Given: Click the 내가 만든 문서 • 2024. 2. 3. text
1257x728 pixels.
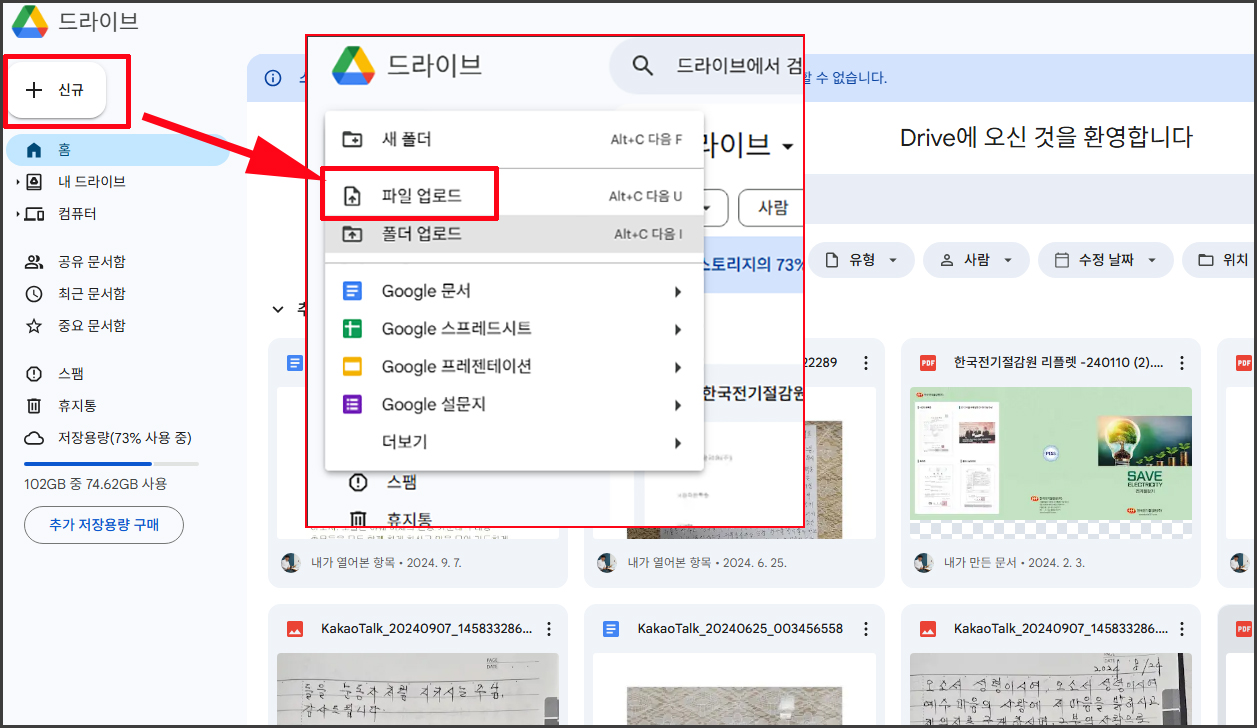Looking at the screenshot, I should click(1015, 563).
